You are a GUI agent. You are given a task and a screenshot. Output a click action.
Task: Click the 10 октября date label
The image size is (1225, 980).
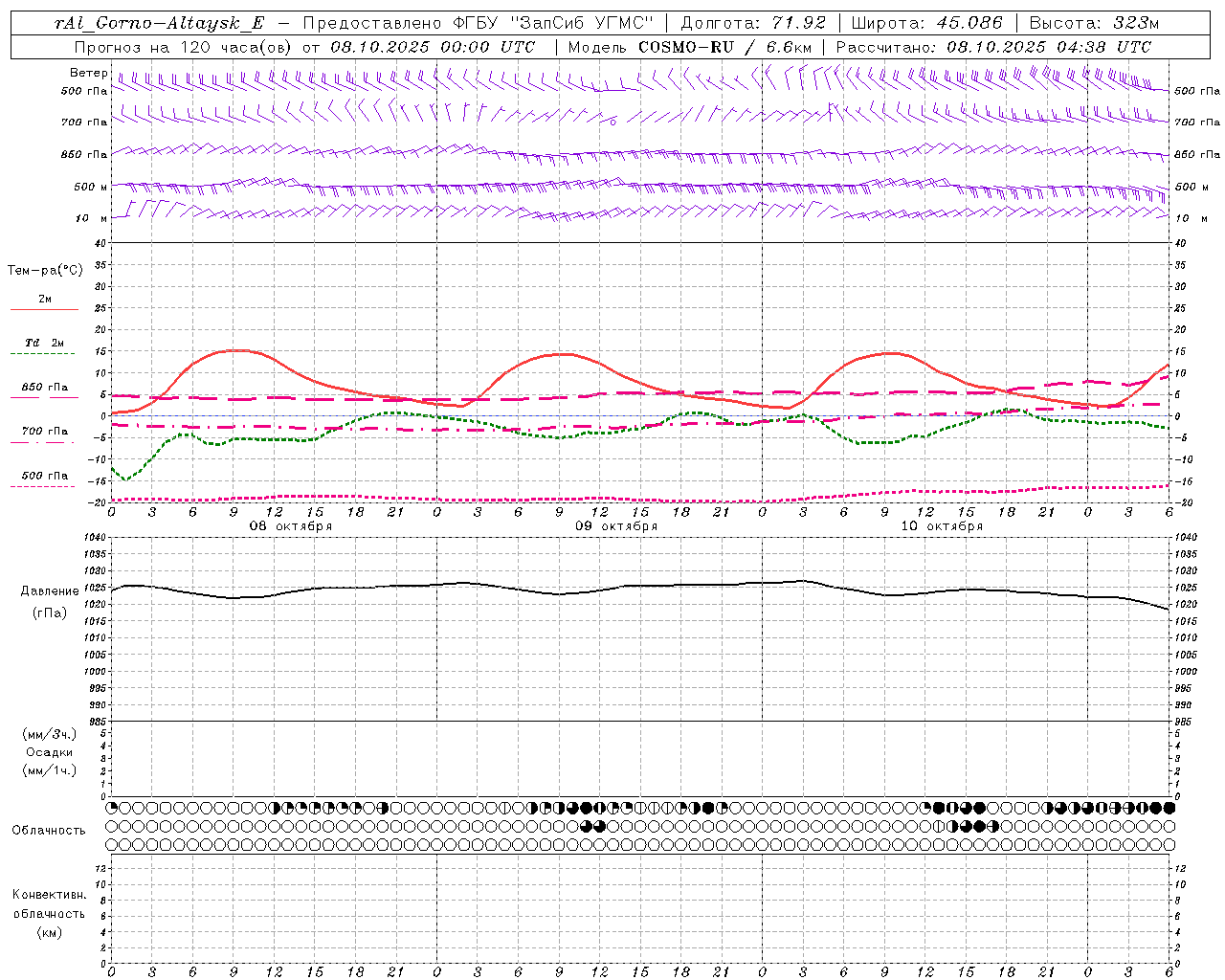942,526
